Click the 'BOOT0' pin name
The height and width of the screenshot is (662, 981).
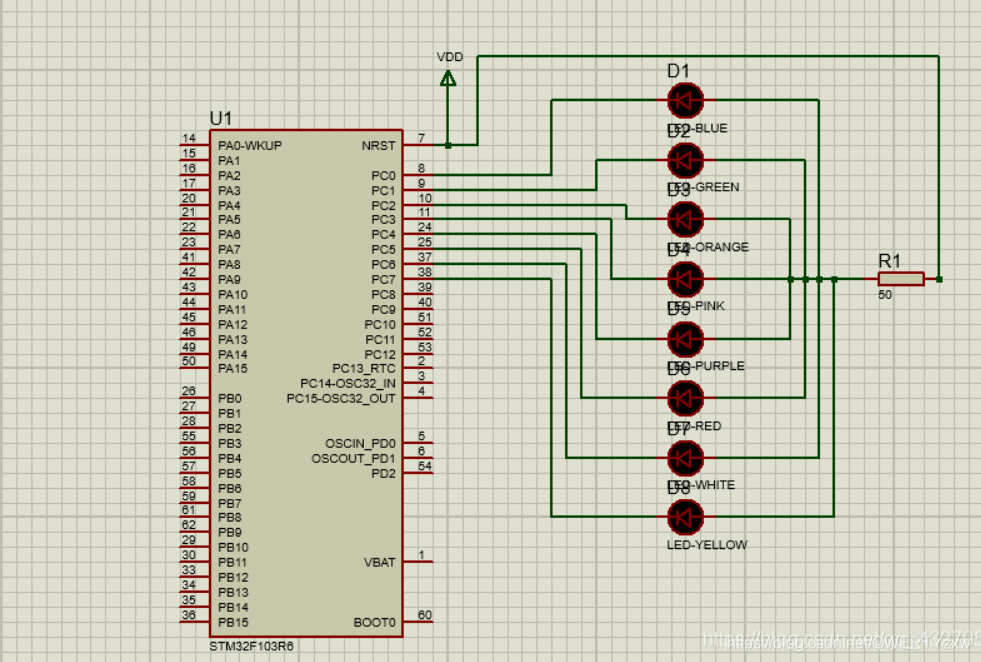click(x=375, y=623)
